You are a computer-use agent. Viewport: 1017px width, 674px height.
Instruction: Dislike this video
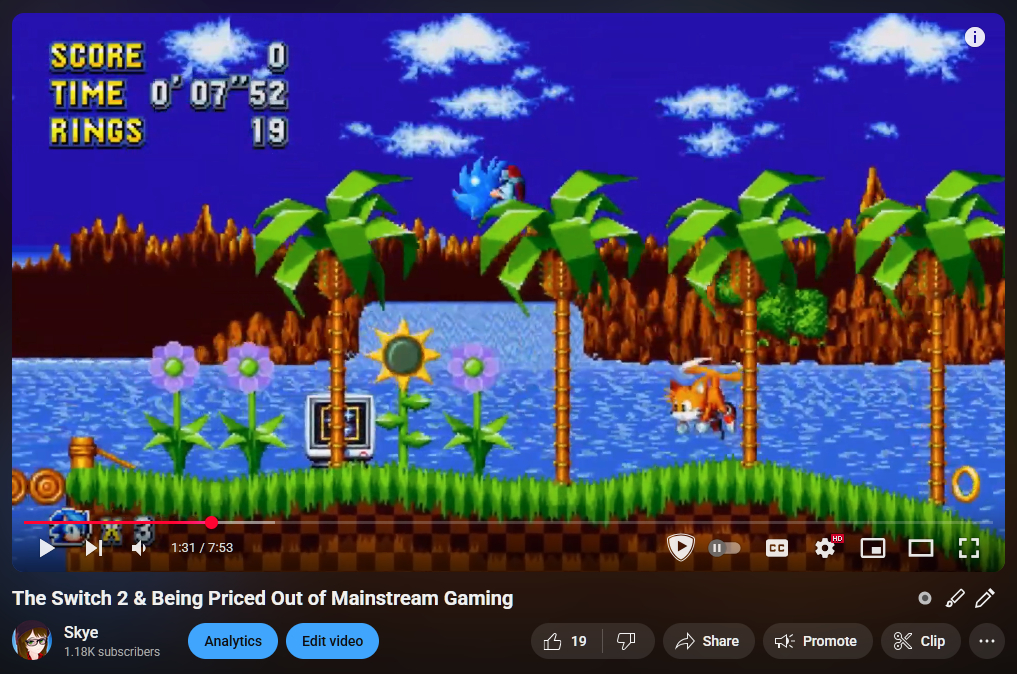627,641
